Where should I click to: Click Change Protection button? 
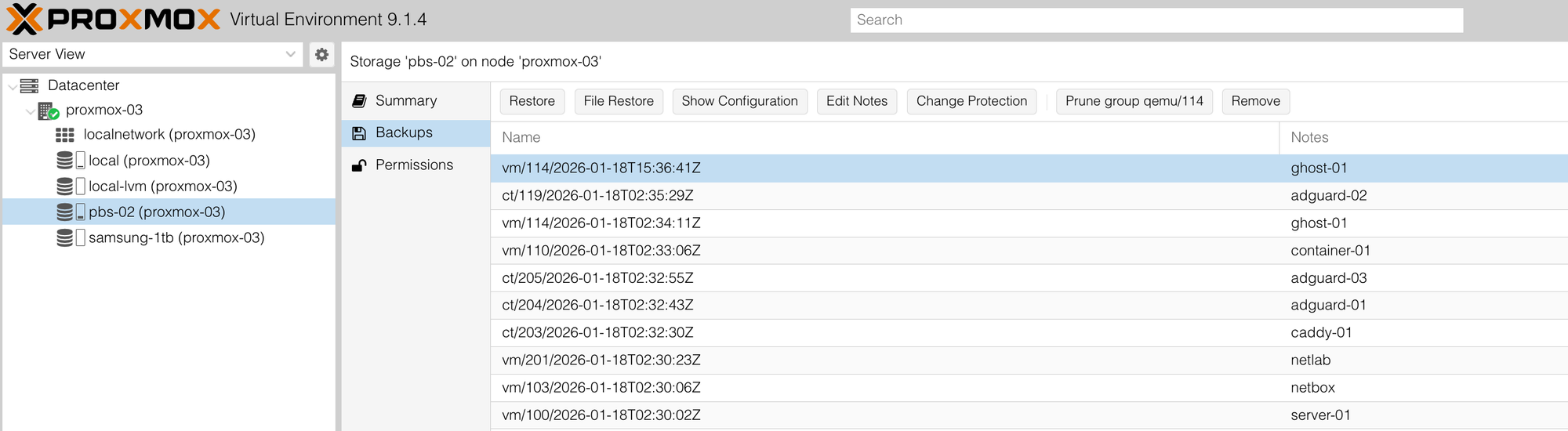[971, 101]
